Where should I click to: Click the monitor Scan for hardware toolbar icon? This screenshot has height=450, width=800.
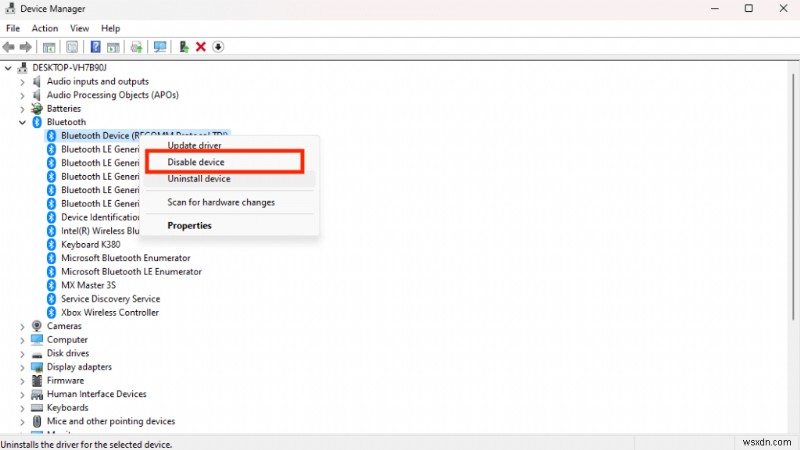coord(160,47)
